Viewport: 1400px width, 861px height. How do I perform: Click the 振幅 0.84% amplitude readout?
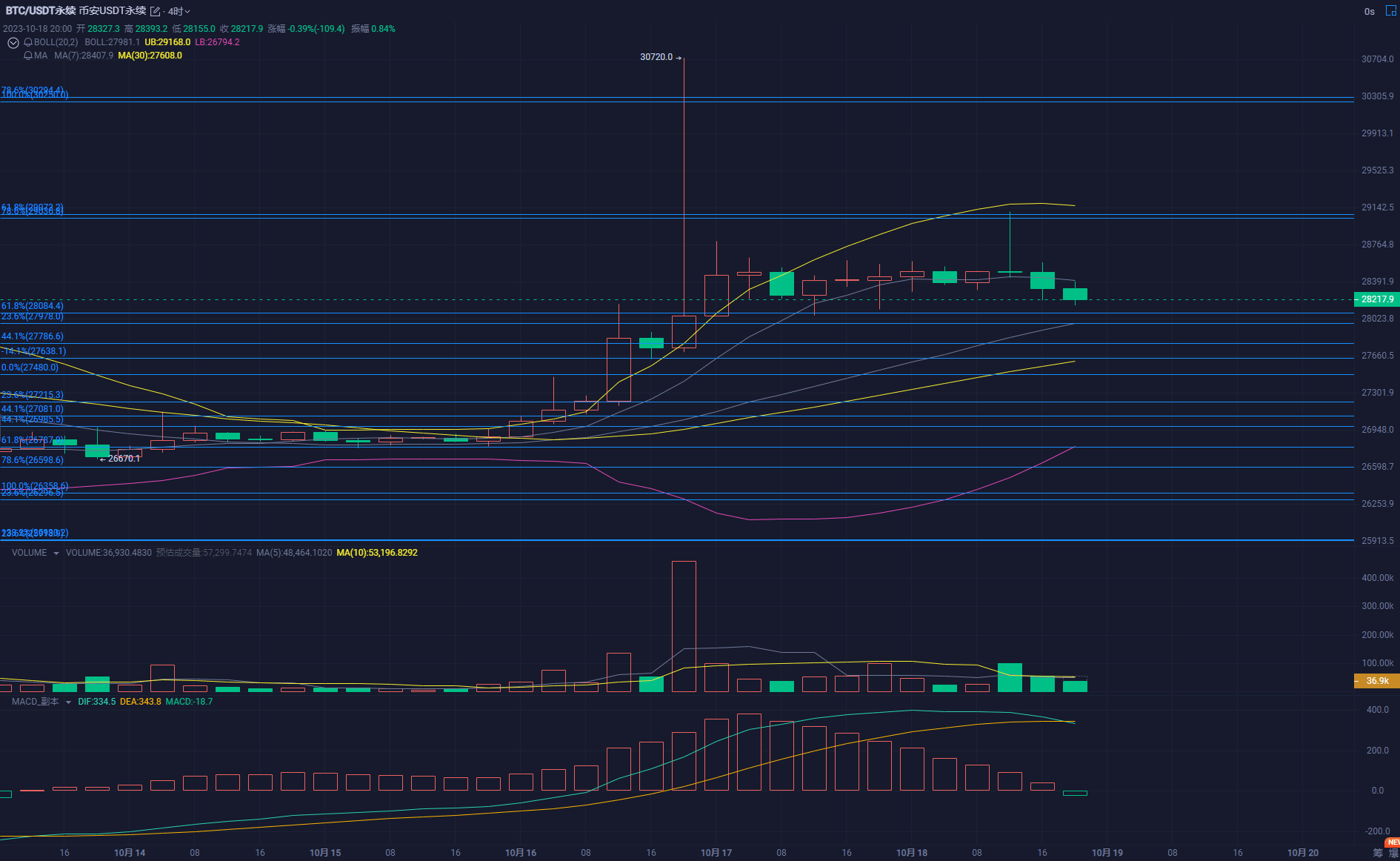point(373,29)
